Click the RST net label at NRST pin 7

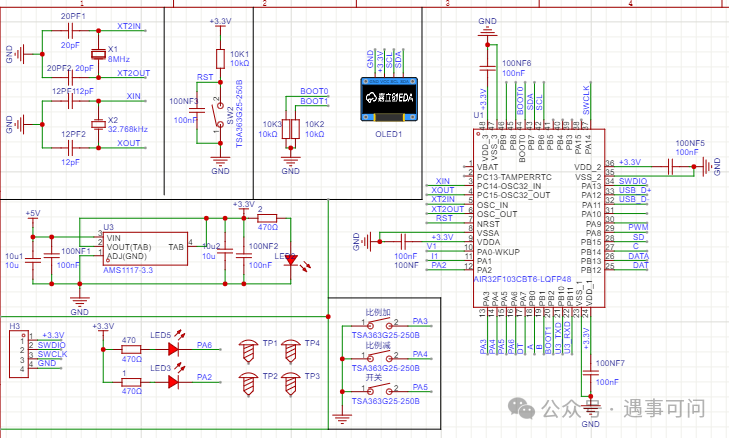(x=444, y=218)
